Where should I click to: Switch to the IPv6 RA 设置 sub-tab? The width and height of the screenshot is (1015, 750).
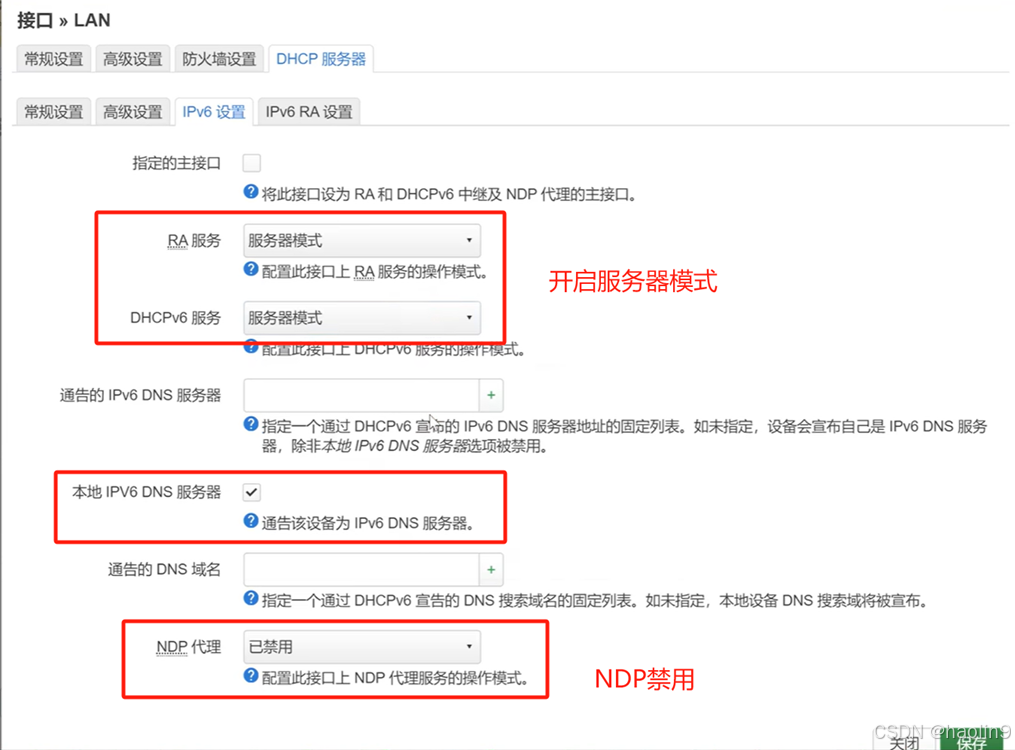[309, 112]
